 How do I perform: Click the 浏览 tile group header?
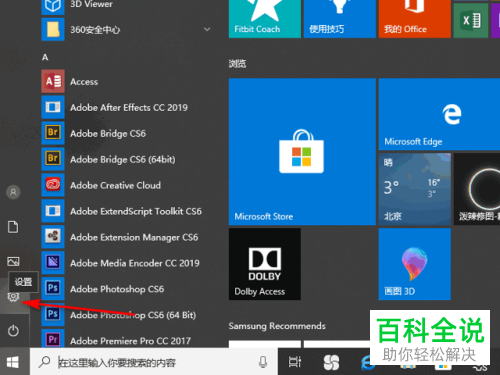[x=237, y=63]
